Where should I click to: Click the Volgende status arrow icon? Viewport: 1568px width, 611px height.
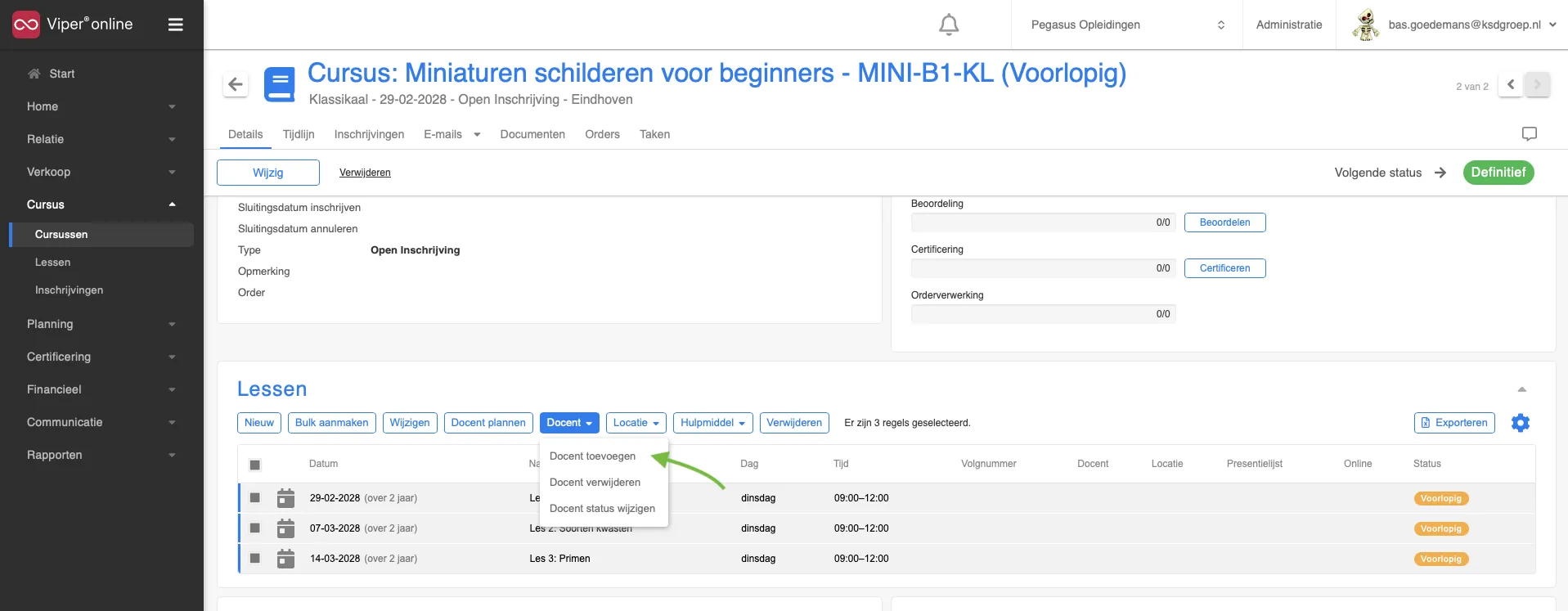tap(1440, 173)
